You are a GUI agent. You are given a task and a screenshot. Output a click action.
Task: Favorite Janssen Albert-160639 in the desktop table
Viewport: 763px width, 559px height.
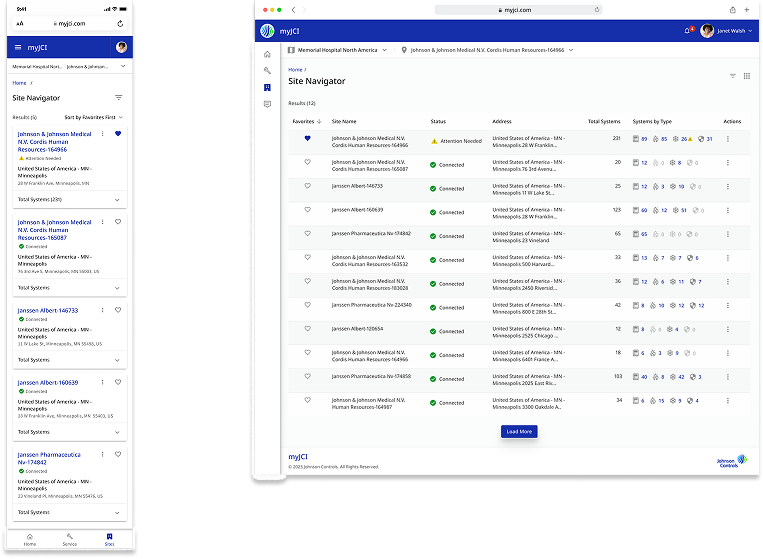[307, 210]
